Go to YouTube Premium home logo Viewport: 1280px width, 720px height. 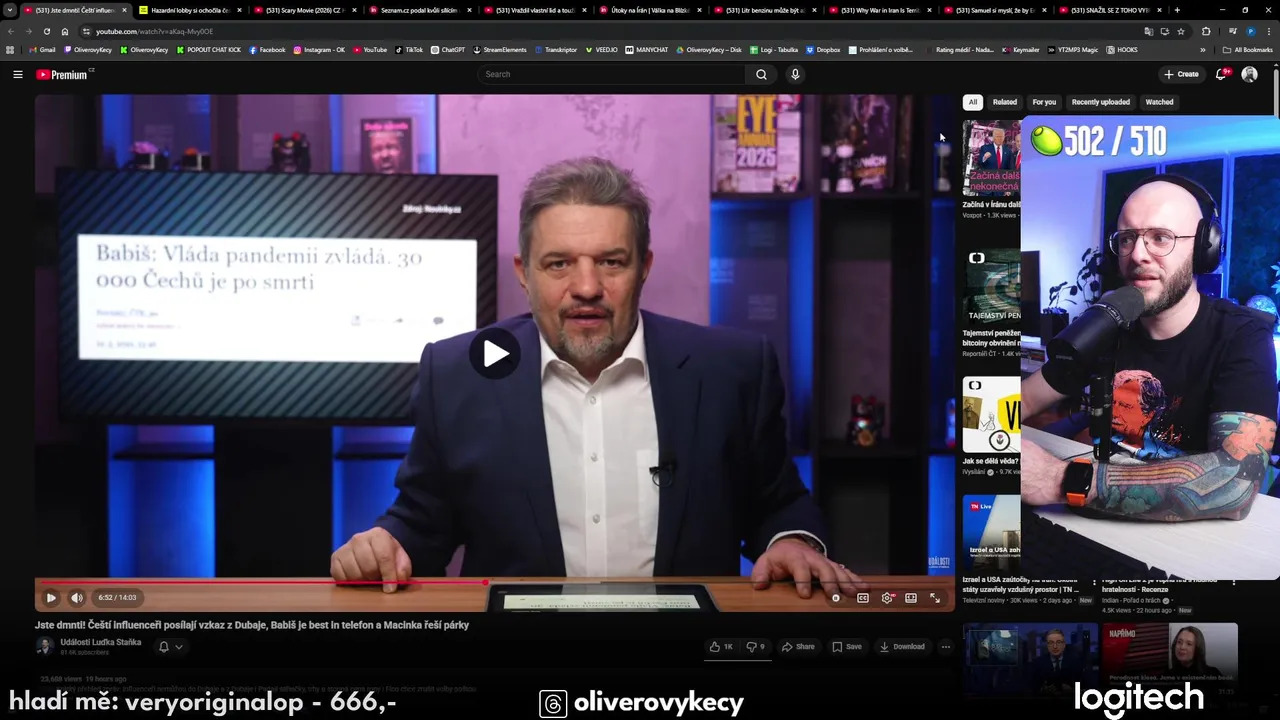click(64, 74)
